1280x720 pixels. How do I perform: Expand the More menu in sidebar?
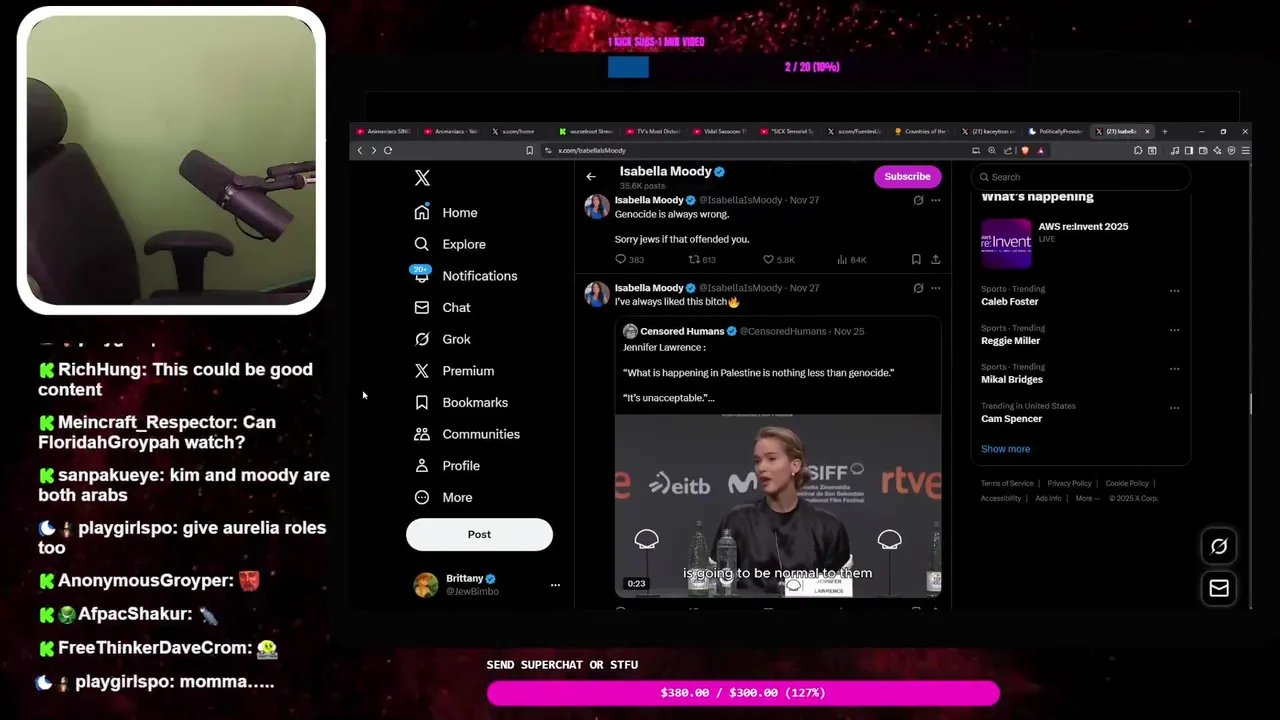pyautogui.click(x=443, y=498)
